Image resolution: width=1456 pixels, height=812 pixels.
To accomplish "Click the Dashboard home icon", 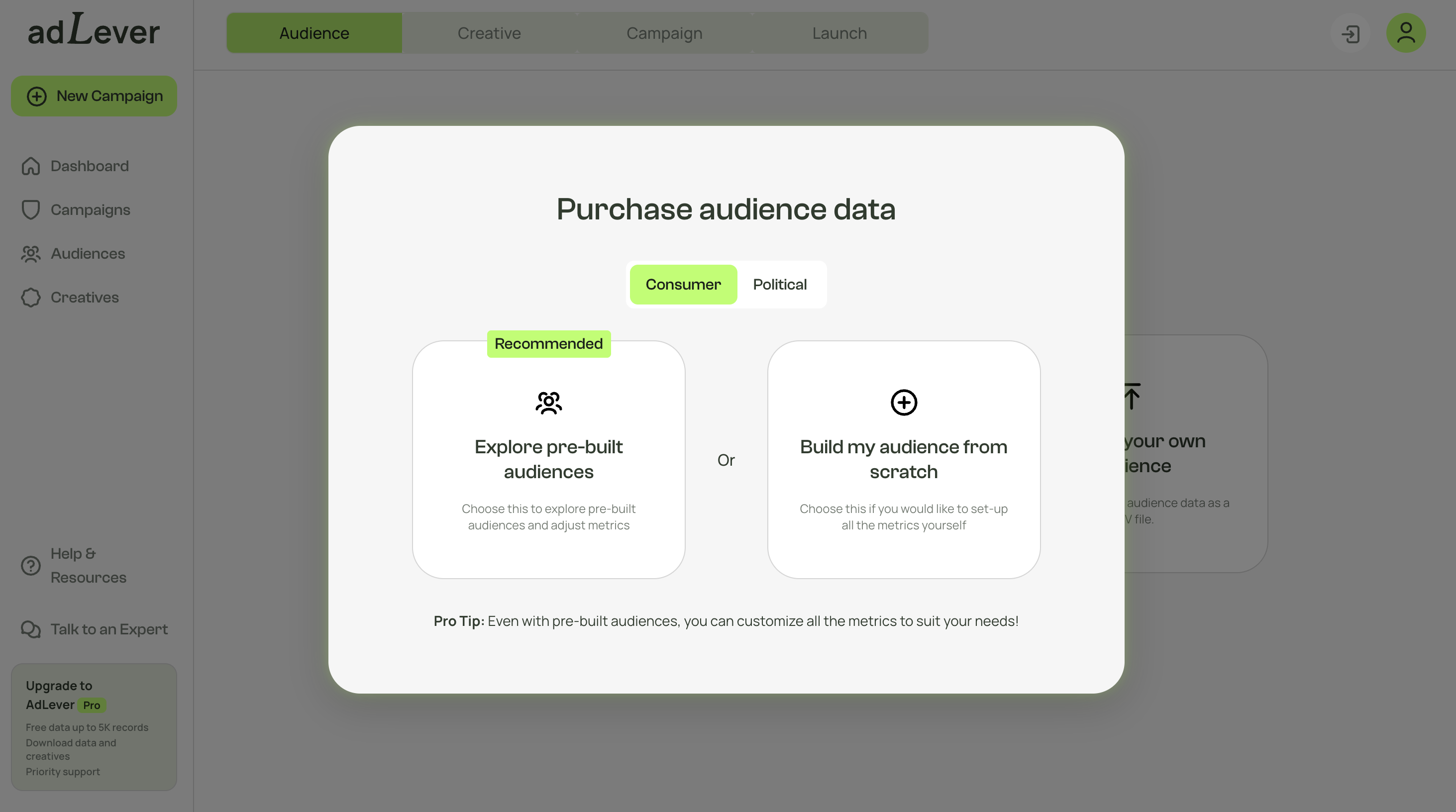I will click(x=30, y=166).
